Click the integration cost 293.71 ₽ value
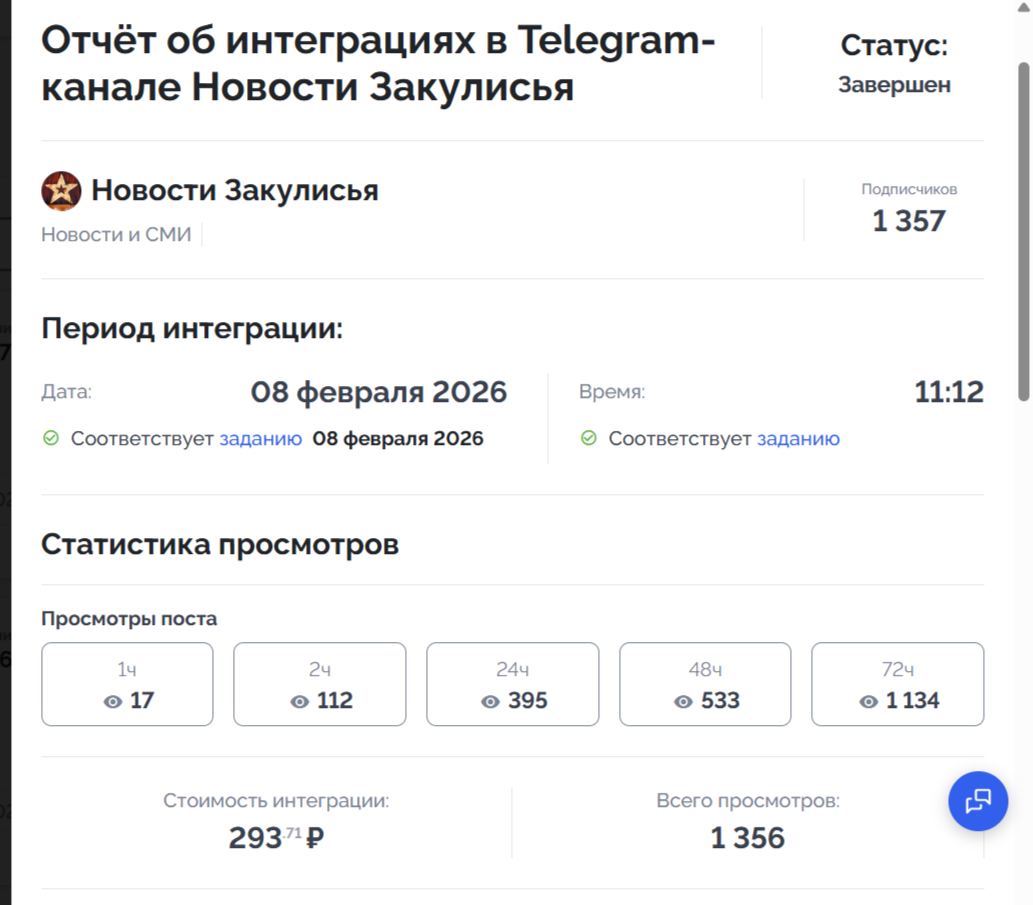 (276, 837)
